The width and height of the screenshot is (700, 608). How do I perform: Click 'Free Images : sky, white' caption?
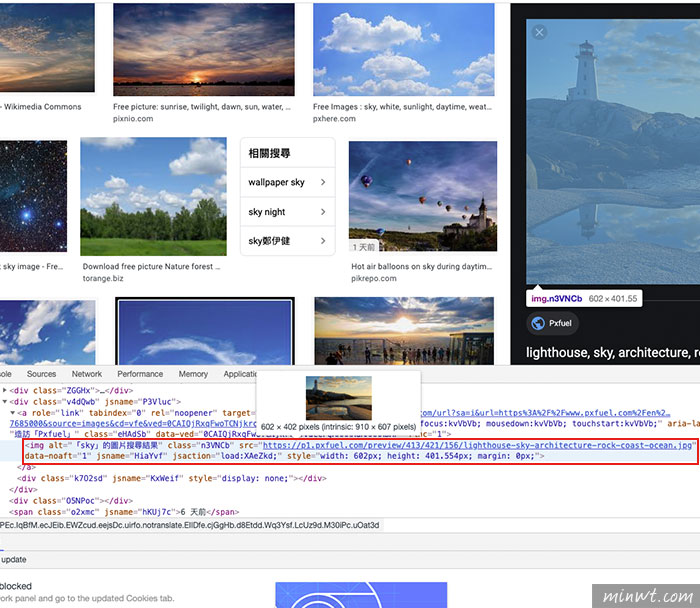[x=402, y=107]
